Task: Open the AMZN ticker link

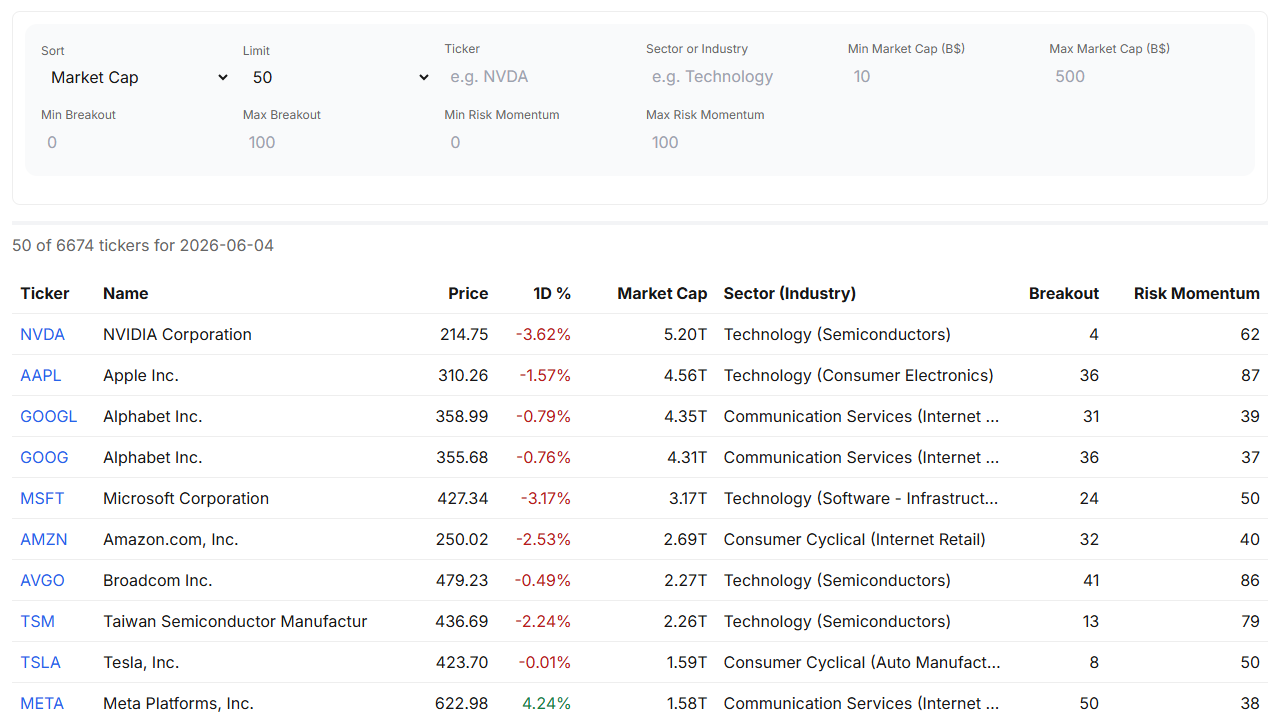Action: tap(44, 539)
